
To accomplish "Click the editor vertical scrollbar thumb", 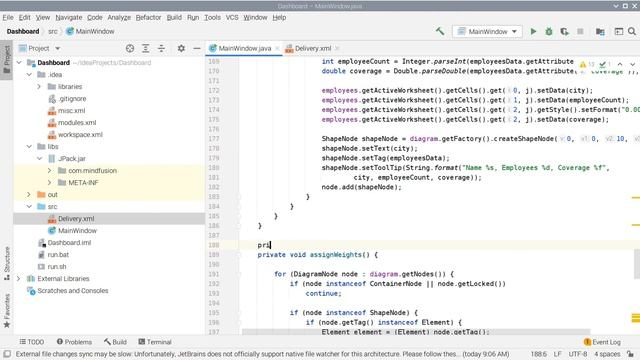I will coord(637,264).
